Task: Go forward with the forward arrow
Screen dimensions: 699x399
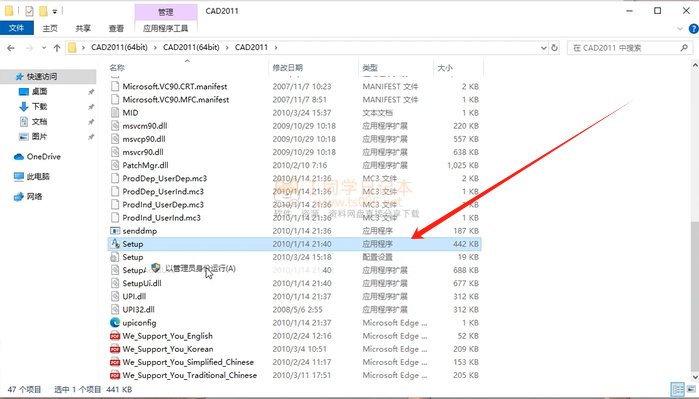Action: pyautogui.click(x=29, y=48)
